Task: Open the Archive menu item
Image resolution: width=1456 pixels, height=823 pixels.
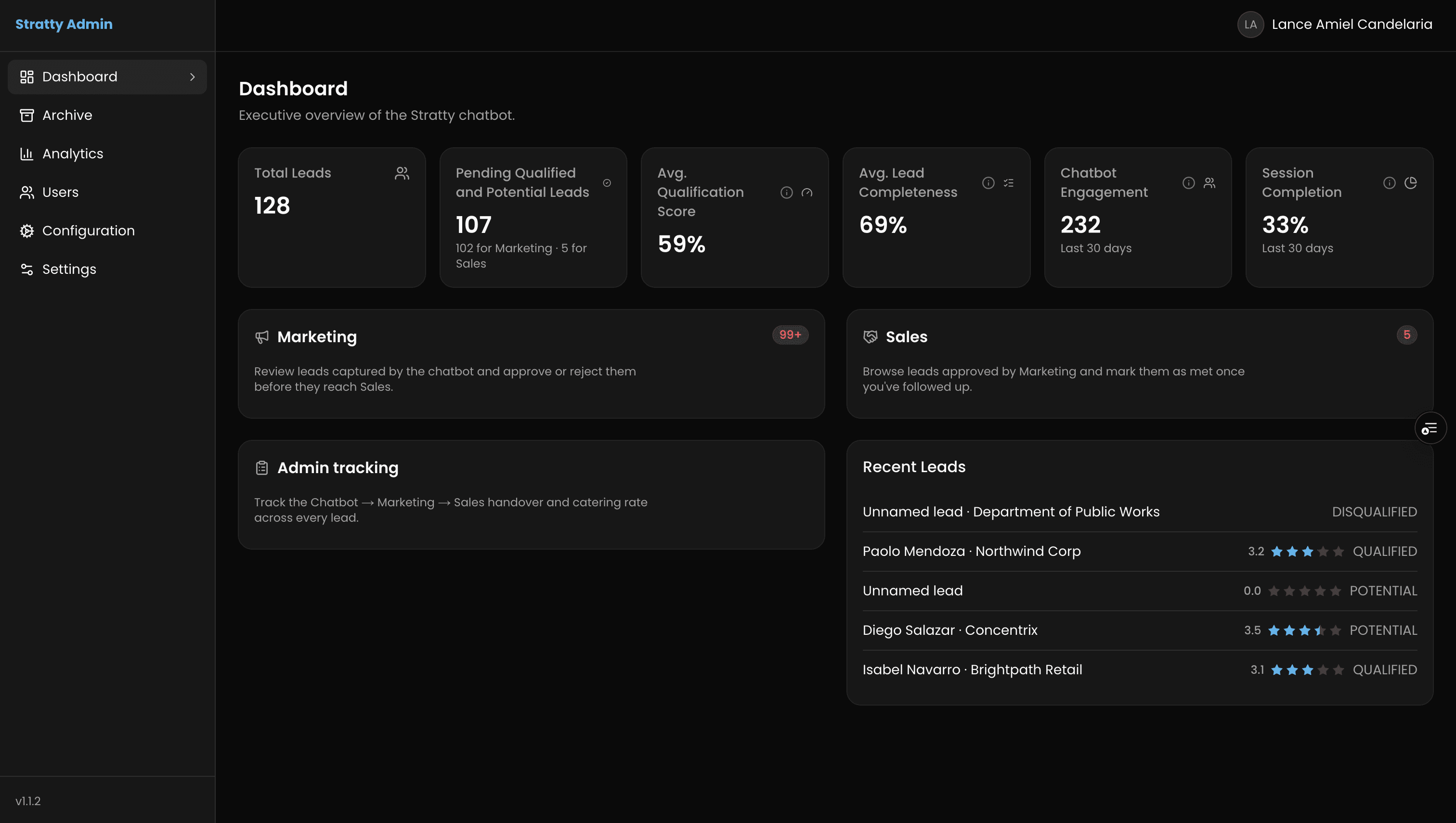Action: (x=107, y=116)
